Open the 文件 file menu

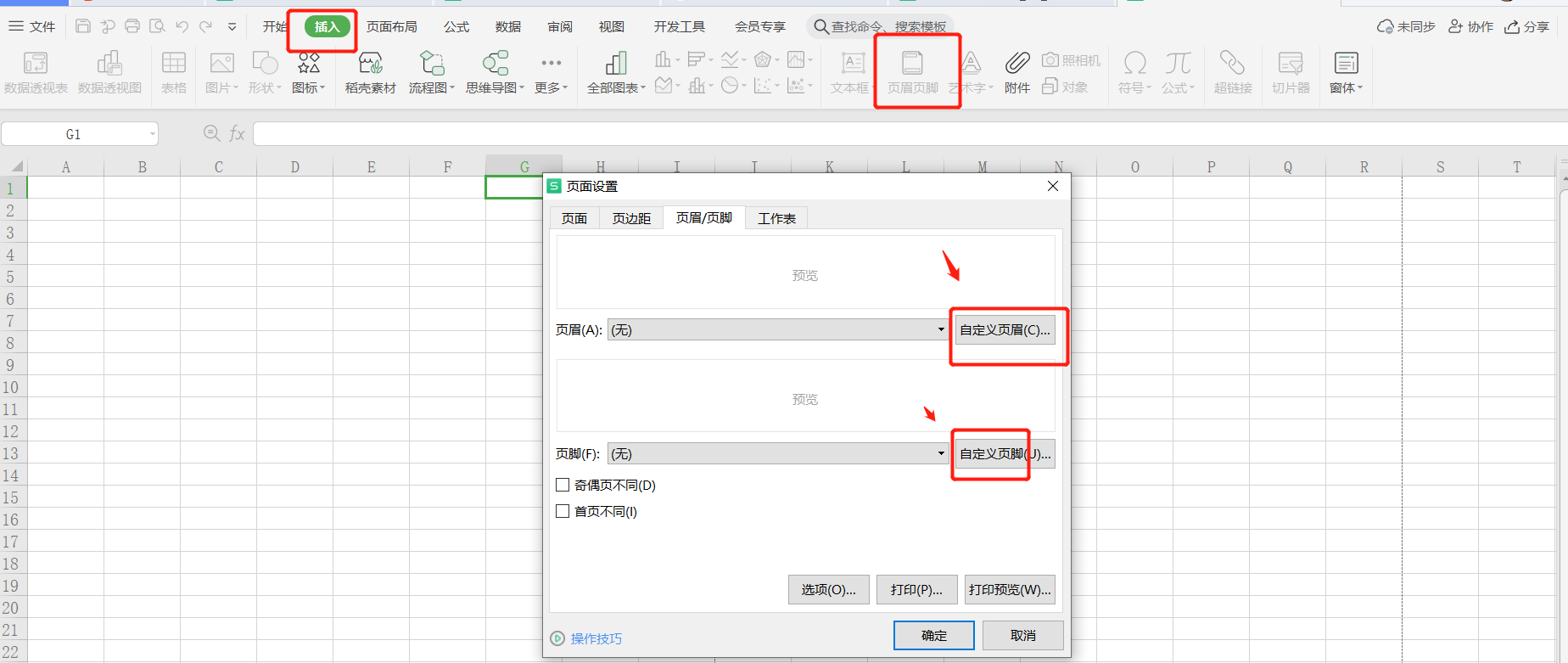point(32,26)
